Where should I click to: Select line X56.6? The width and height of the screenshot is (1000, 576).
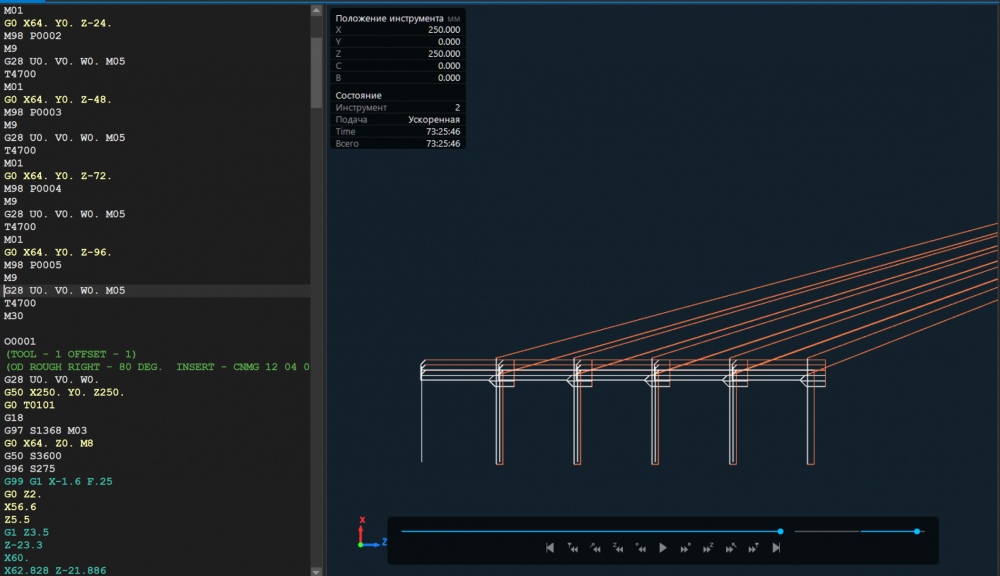pos(20,507)
